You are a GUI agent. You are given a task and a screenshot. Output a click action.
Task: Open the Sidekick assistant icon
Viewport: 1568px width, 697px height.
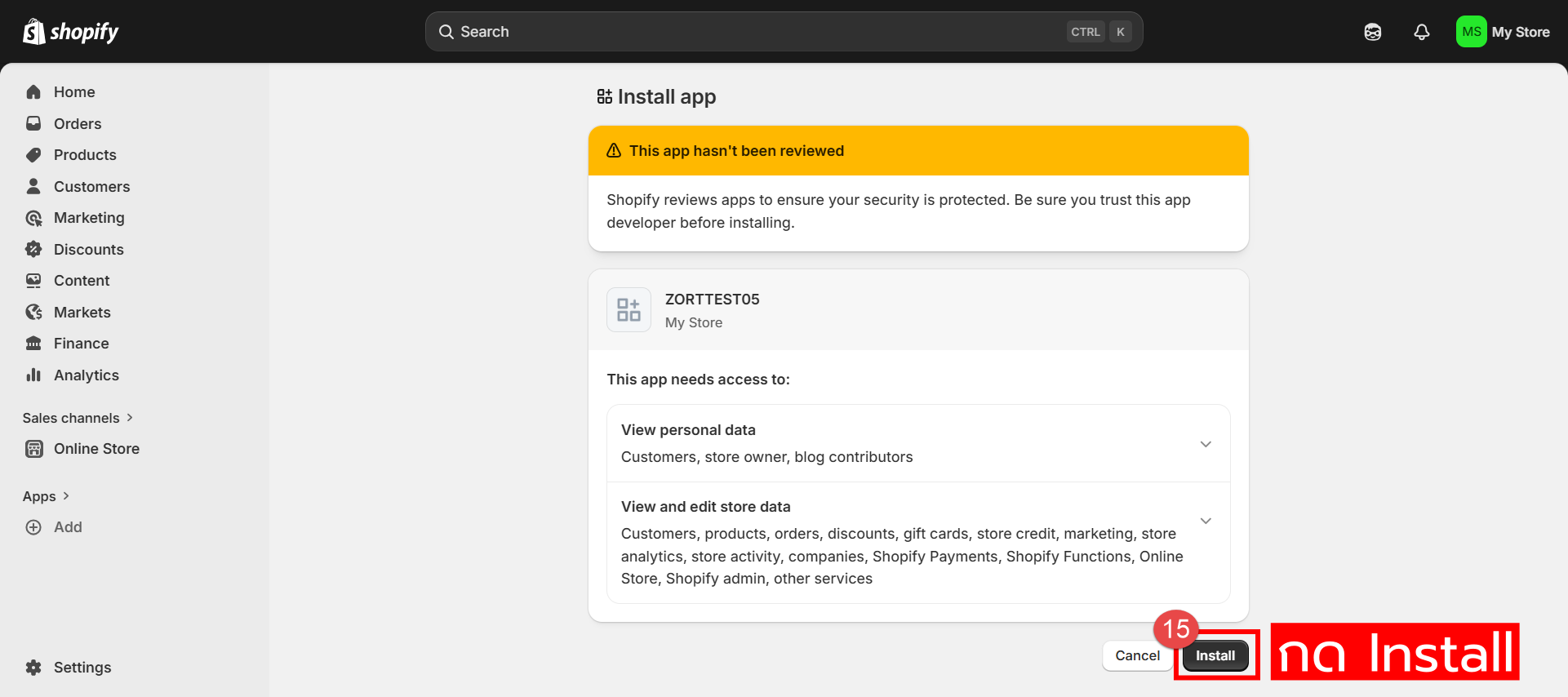pyautogui.click(x=1372, y=32)
